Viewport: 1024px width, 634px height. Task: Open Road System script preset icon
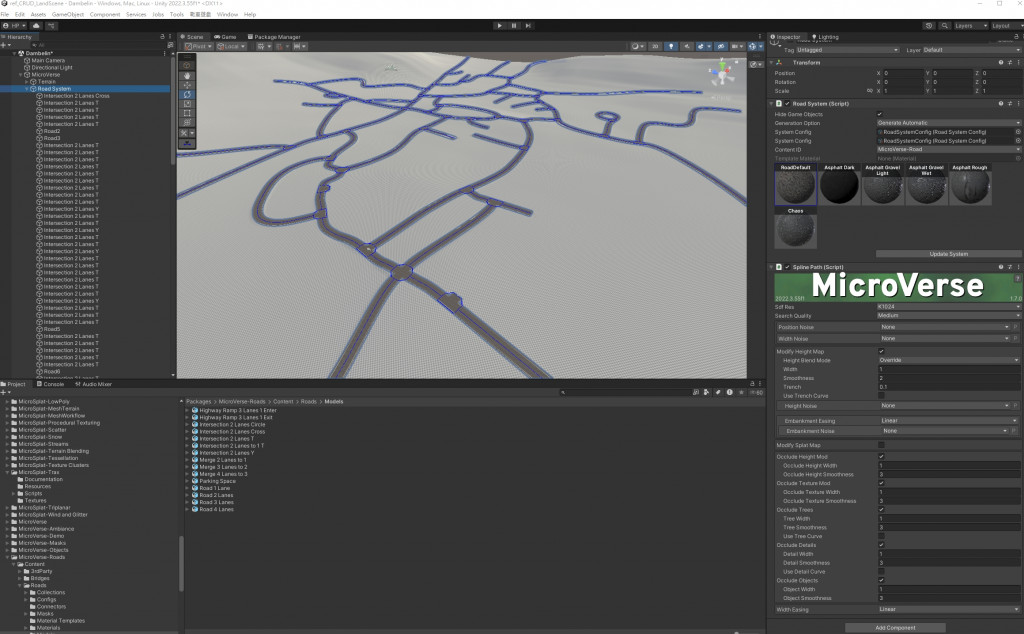(1010, 104)
